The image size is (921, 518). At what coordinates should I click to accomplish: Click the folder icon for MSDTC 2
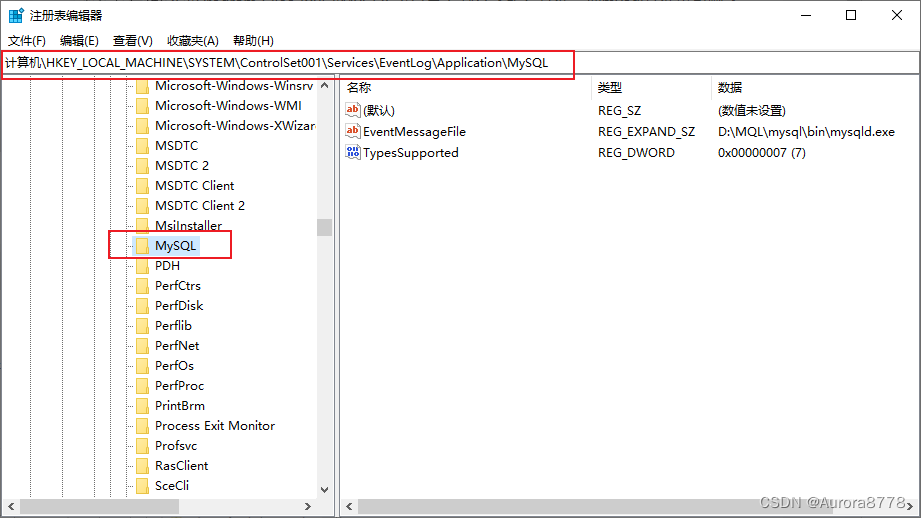point(142,166)
